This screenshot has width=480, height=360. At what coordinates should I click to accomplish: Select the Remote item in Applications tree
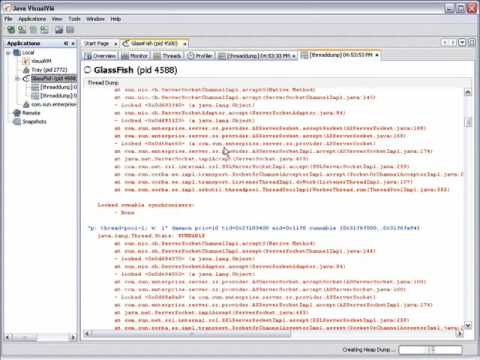tap(31, 113)
